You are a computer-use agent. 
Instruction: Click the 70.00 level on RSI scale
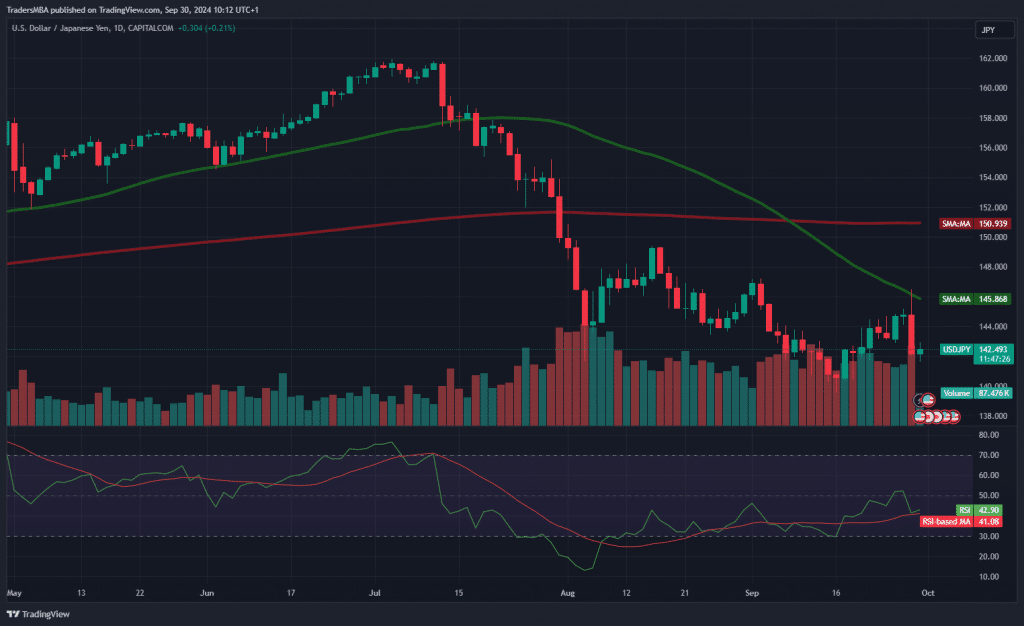(x=991, y=455)
